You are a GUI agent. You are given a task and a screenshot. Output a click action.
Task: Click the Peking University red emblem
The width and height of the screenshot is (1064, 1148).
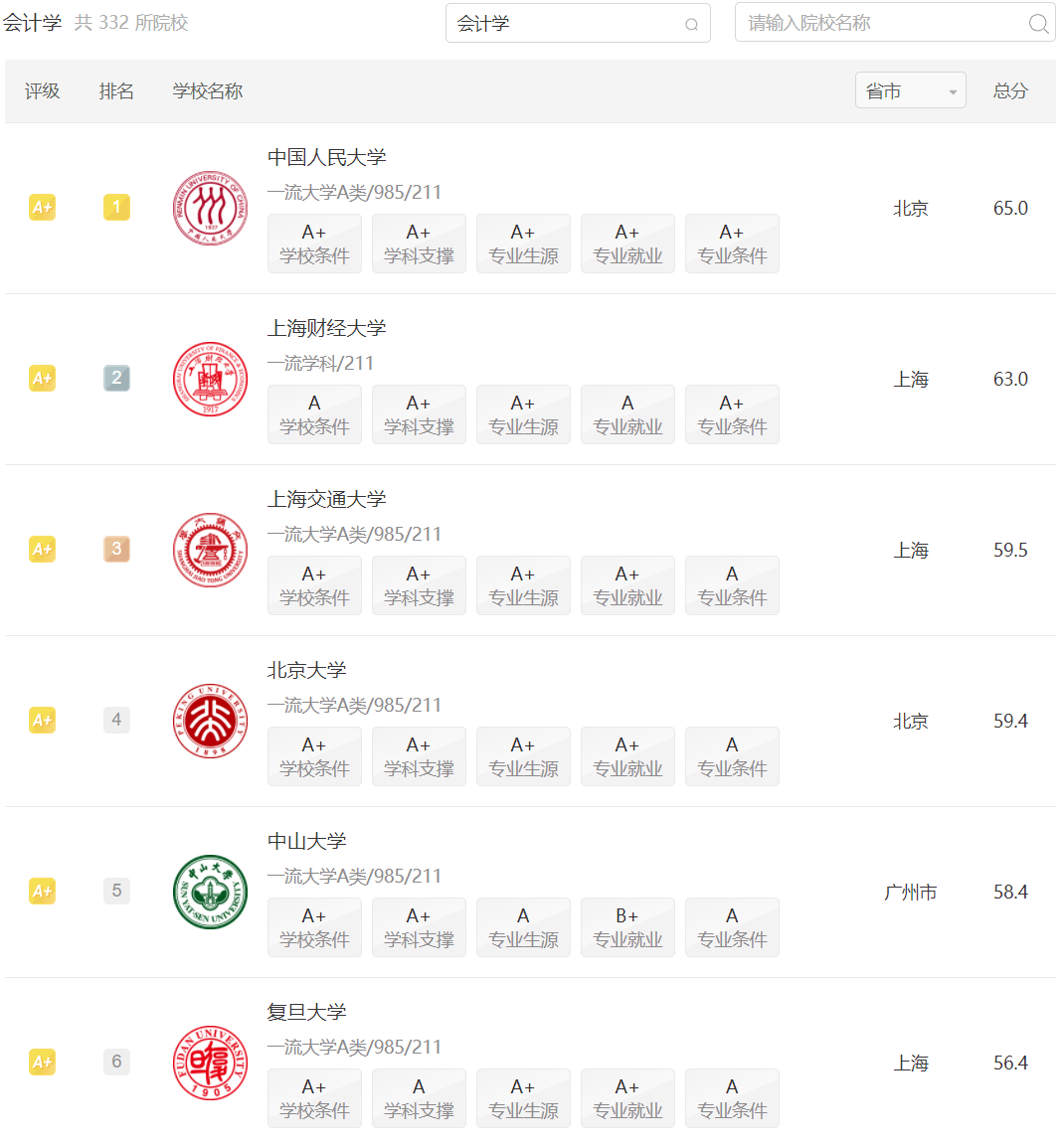pyautogui.click(x=210, y=722)
